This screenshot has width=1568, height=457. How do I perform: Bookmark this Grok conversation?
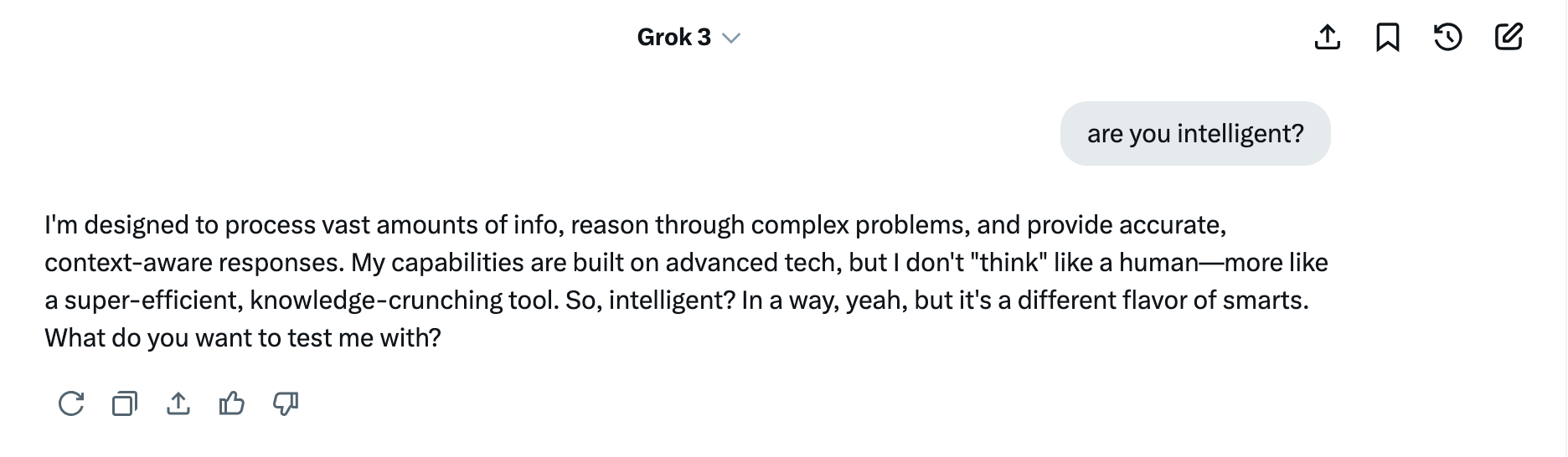click(x=1388, y=38)
